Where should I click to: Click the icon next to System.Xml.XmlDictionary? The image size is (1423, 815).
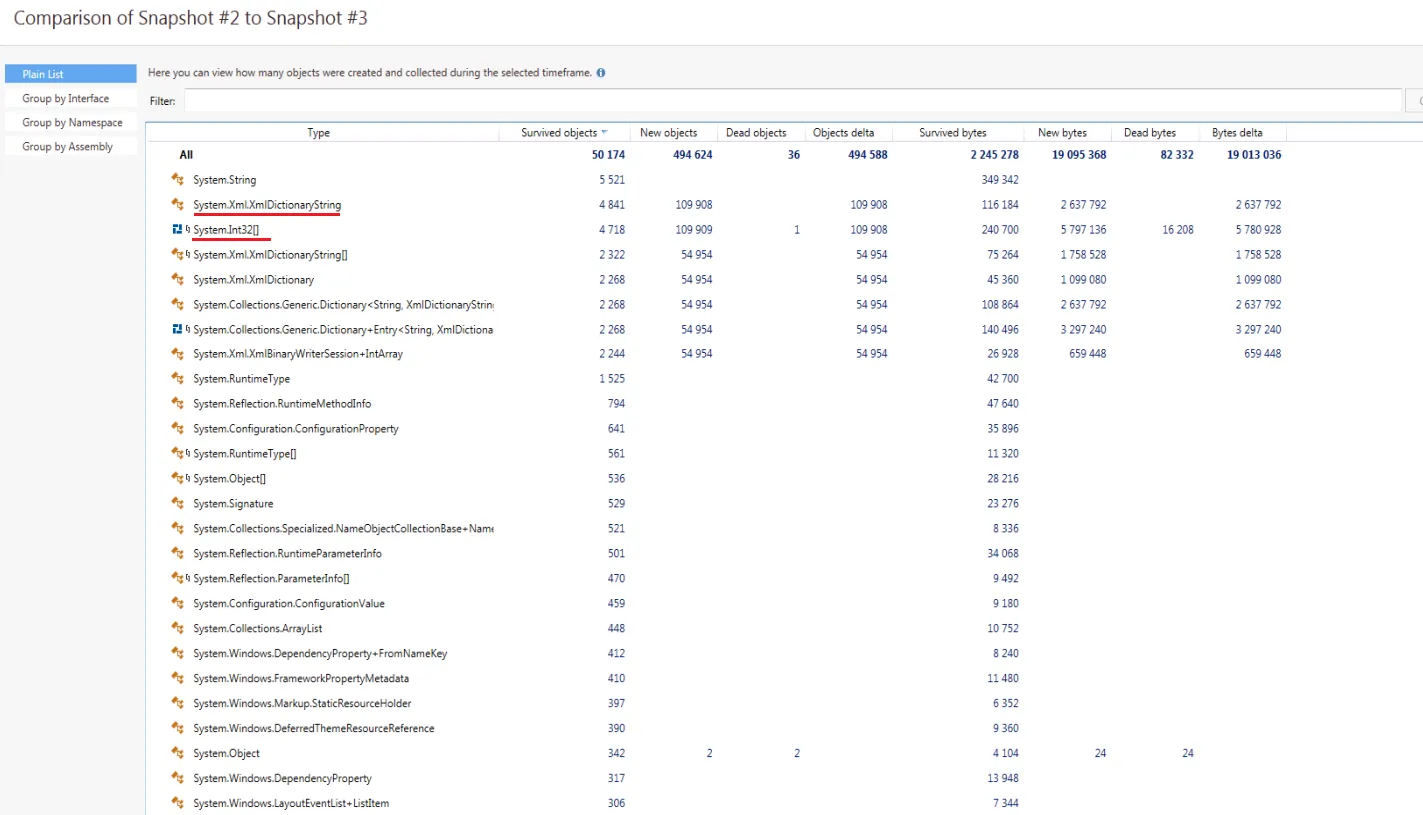pos(178,280)
